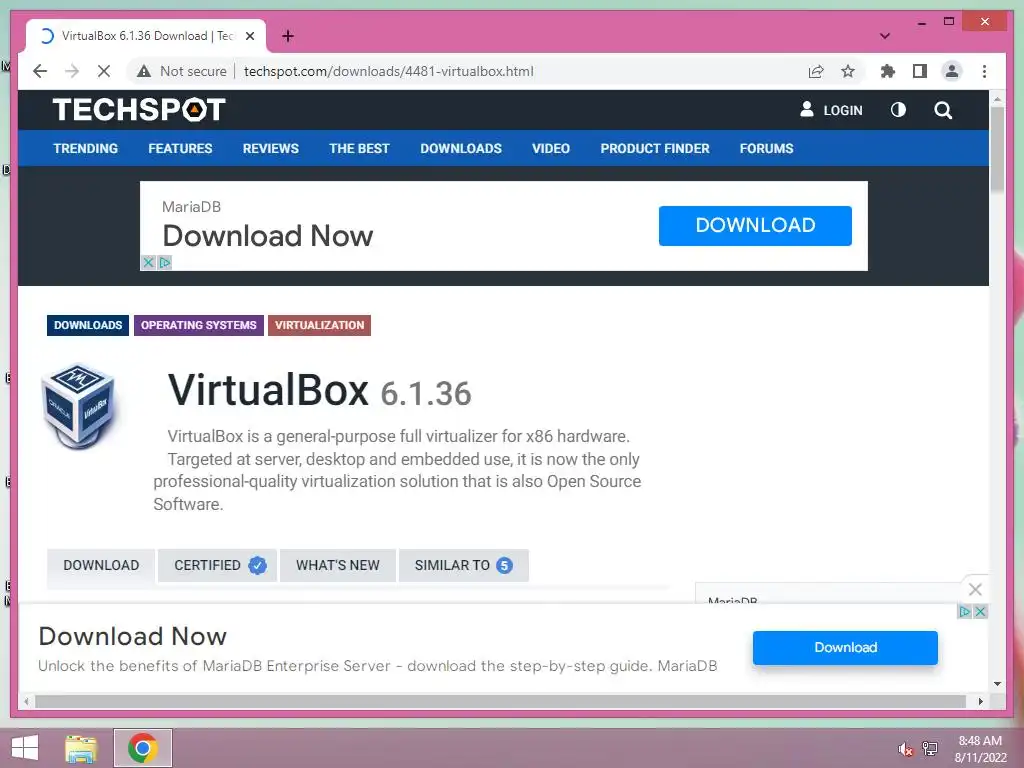This screenshot has width=1024, height=768.
Task: Click the VirtualBox 6.1.36 heading
Action: point(319,391)
